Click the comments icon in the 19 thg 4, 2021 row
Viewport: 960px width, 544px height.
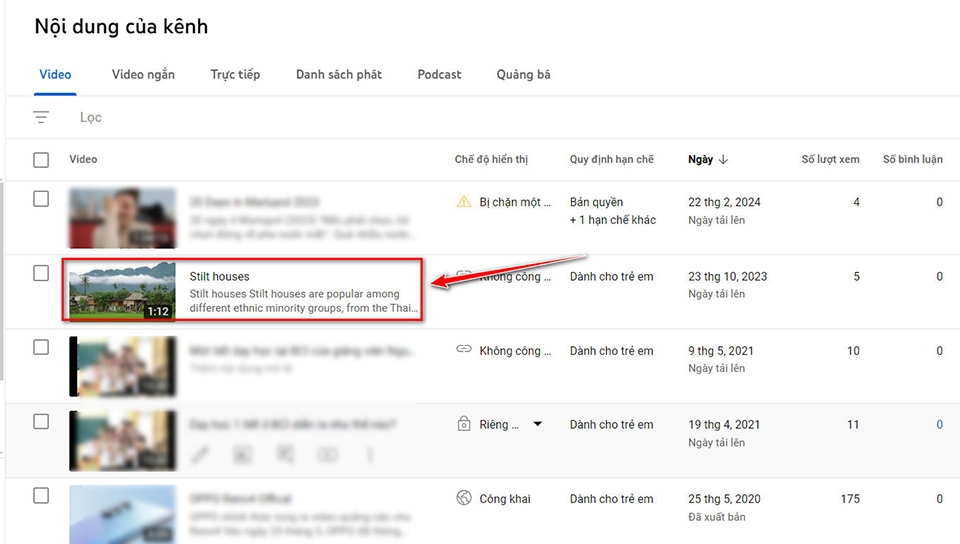(x=285, y=455)
